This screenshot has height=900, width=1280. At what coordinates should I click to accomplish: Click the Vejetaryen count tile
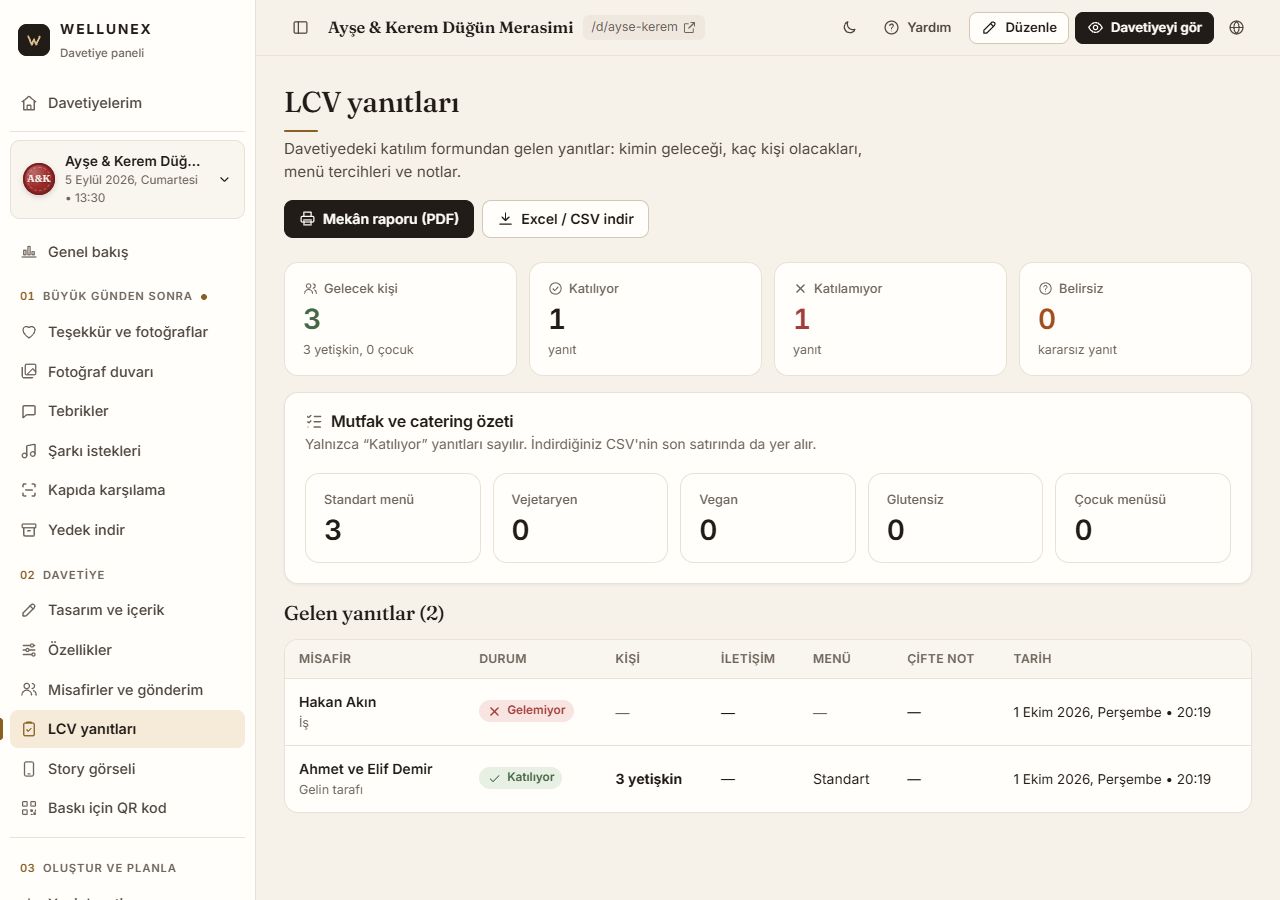coord(580,518)
